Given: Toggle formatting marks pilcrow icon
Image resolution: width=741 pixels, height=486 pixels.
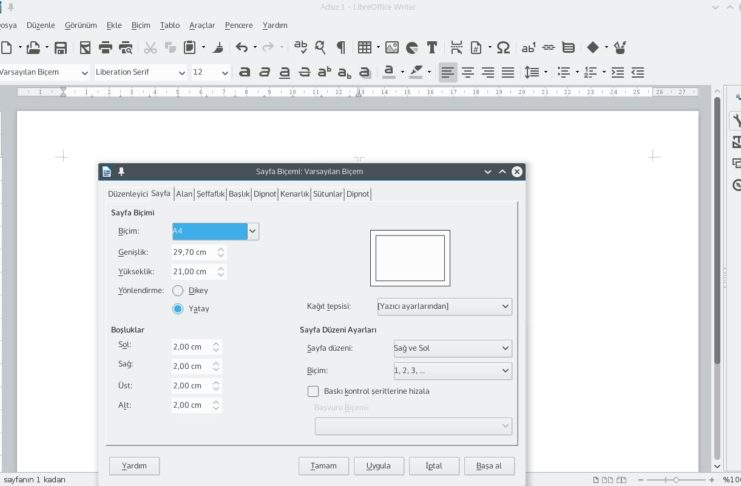Looking at the screenshot, I should point(341,47).
